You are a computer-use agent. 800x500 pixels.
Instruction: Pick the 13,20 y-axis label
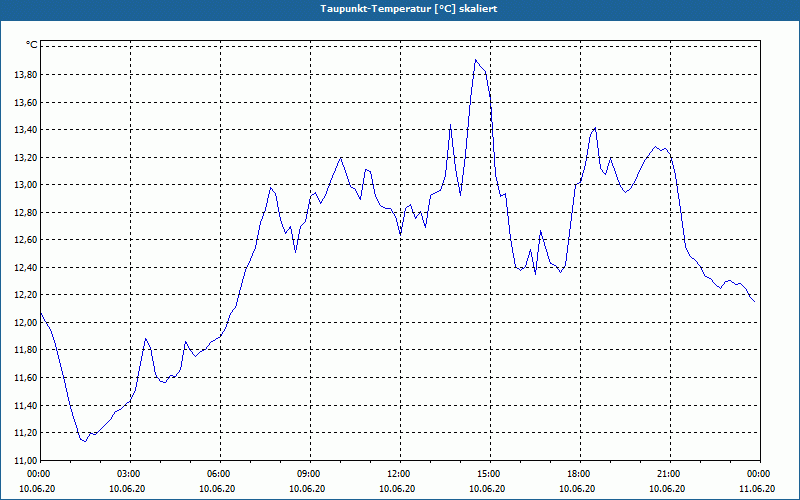point(27,158)
